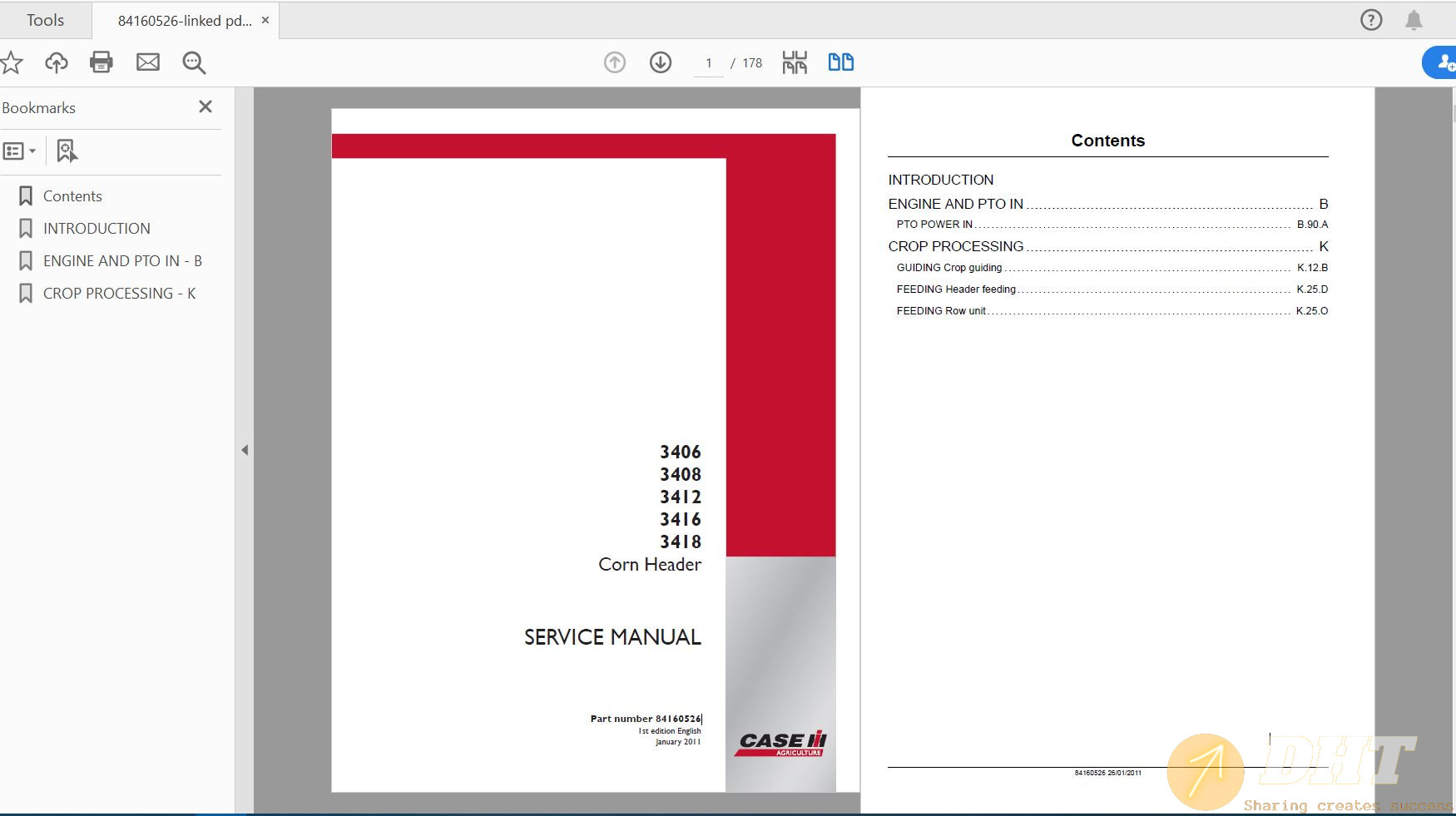Open the CROP PROCESSING - K bookmark
The height and width of the screenshot is (816, 1456).
coord(118,293)
